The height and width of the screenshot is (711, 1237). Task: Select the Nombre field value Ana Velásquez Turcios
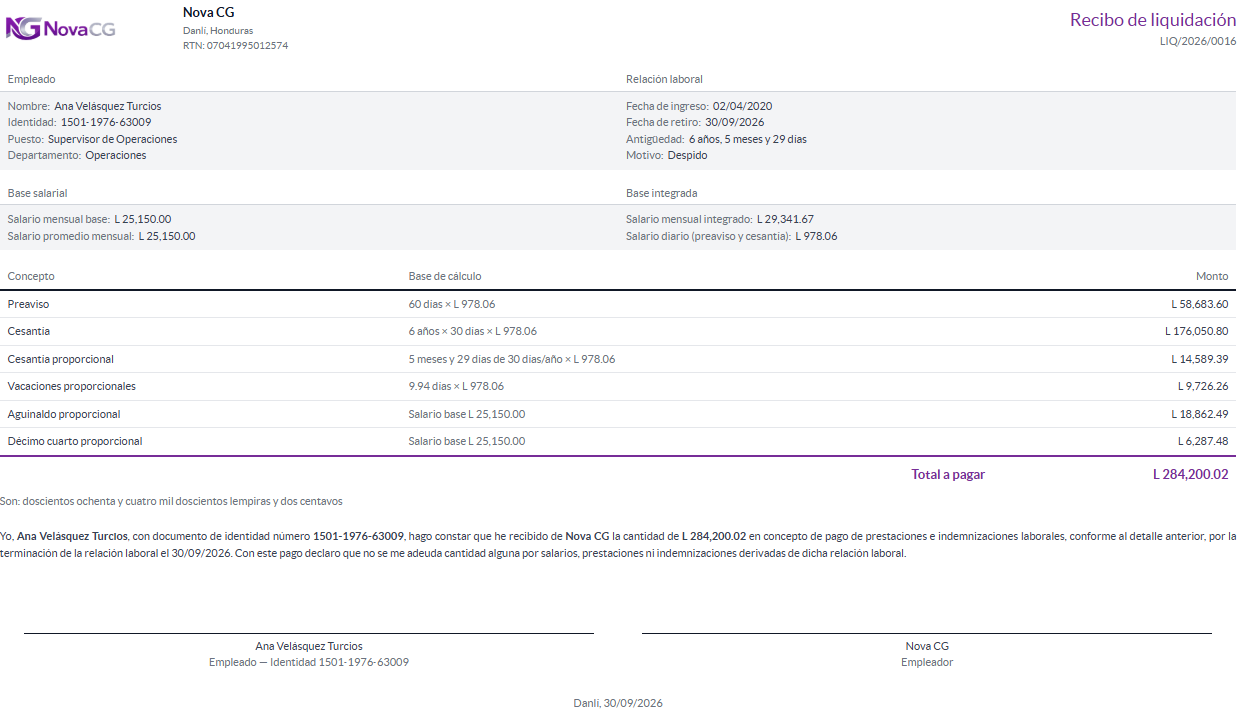pyautogui.click(x=108, y=106)
